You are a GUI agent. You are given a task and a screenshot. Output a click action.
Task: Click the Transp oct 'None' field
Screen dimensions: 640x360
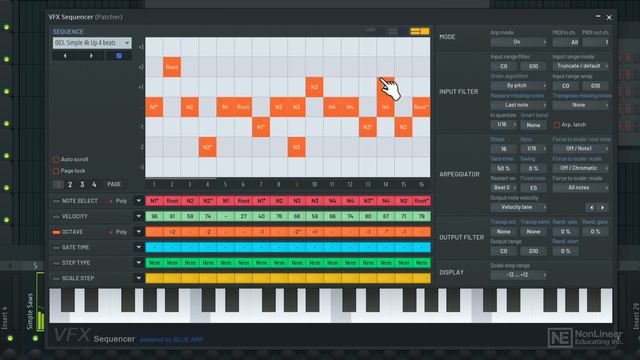[x=504, y=231]
